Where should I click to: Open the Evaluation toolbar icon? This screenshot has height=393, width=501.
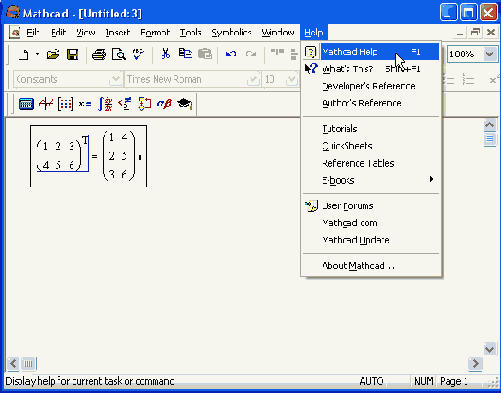(x=85, y=104)
